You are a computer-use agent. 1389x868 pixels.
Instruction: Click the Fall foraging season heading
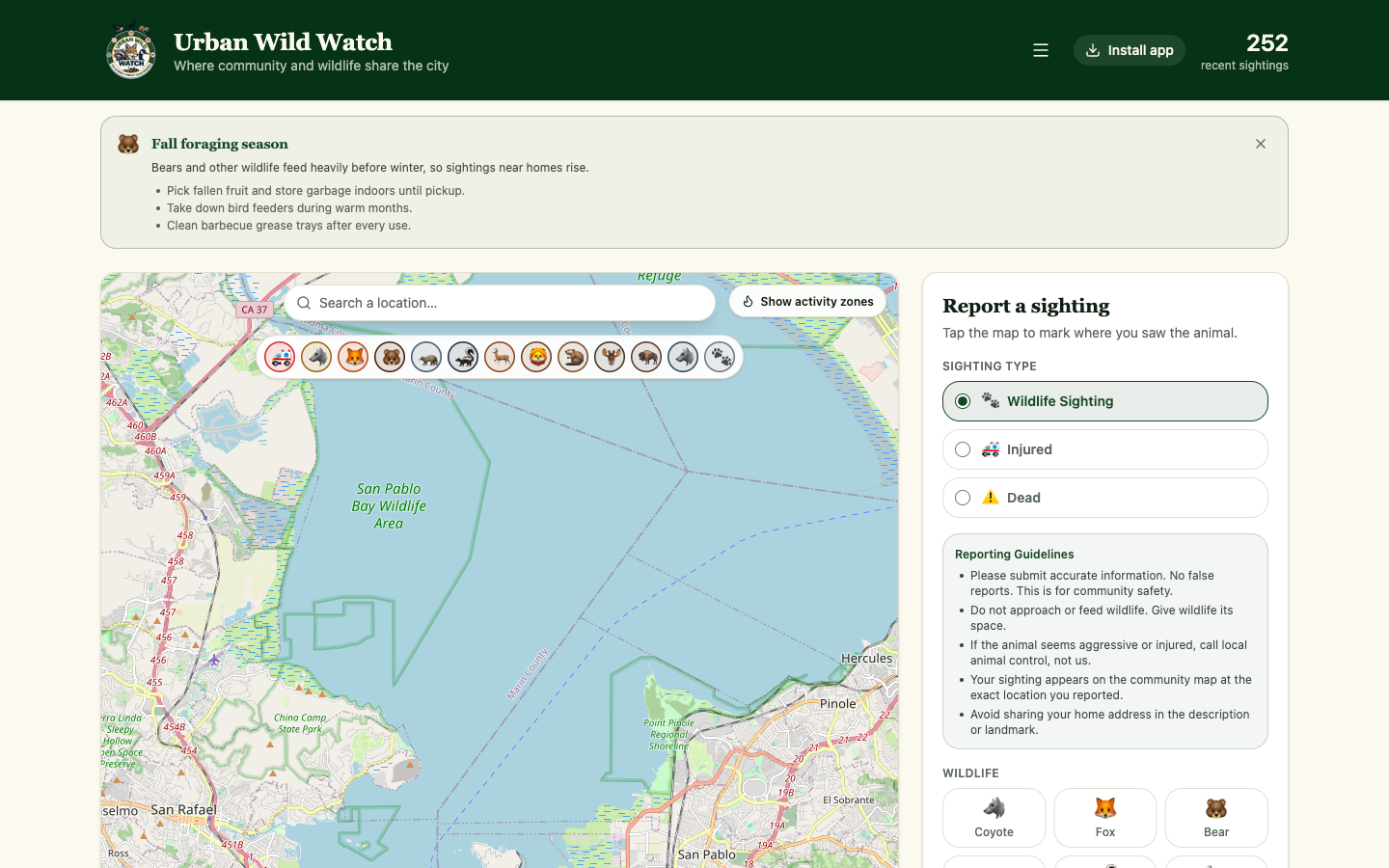coord(220,144)
